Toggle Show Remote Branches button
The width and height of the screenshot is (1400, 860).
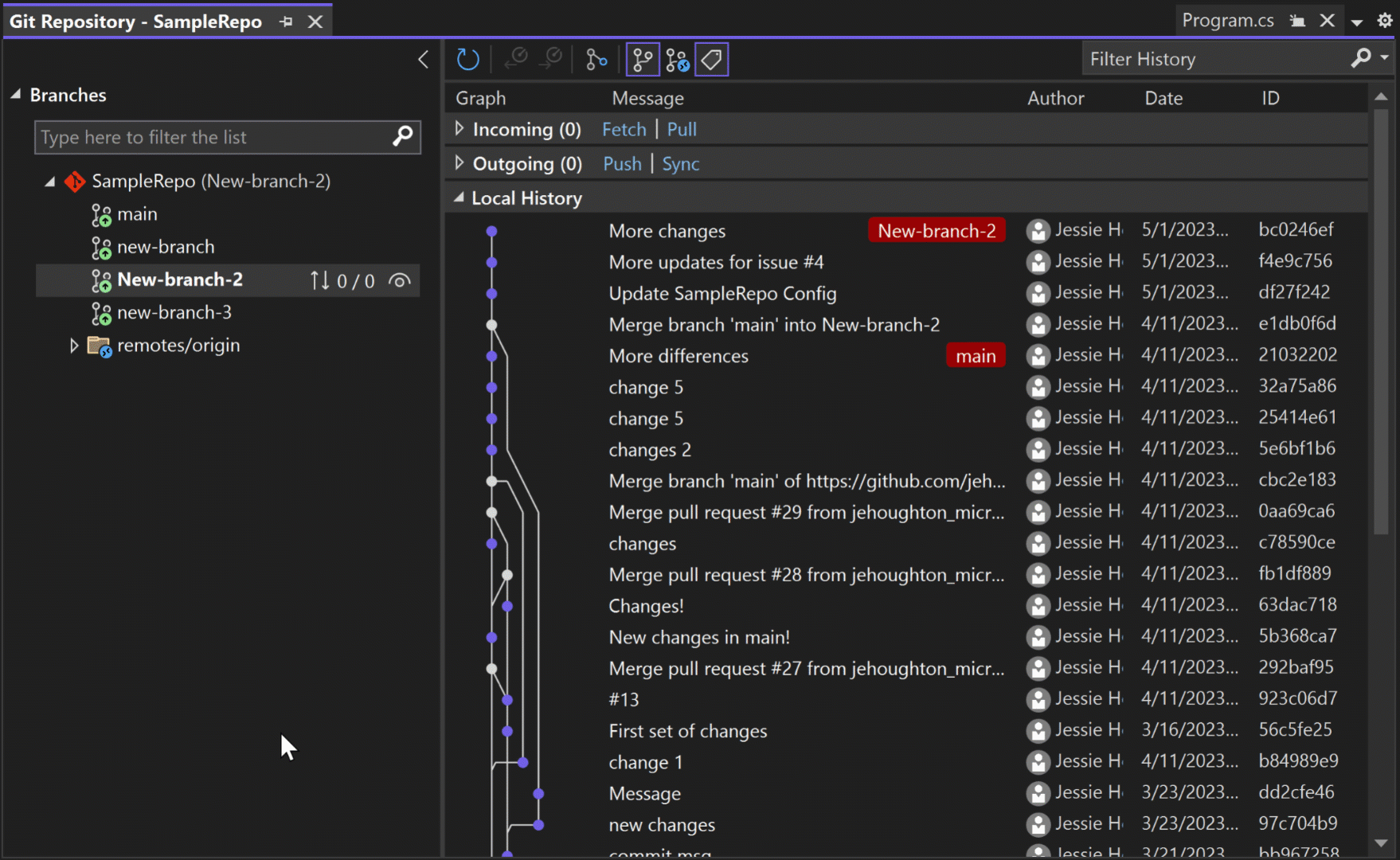pos(677,60)
